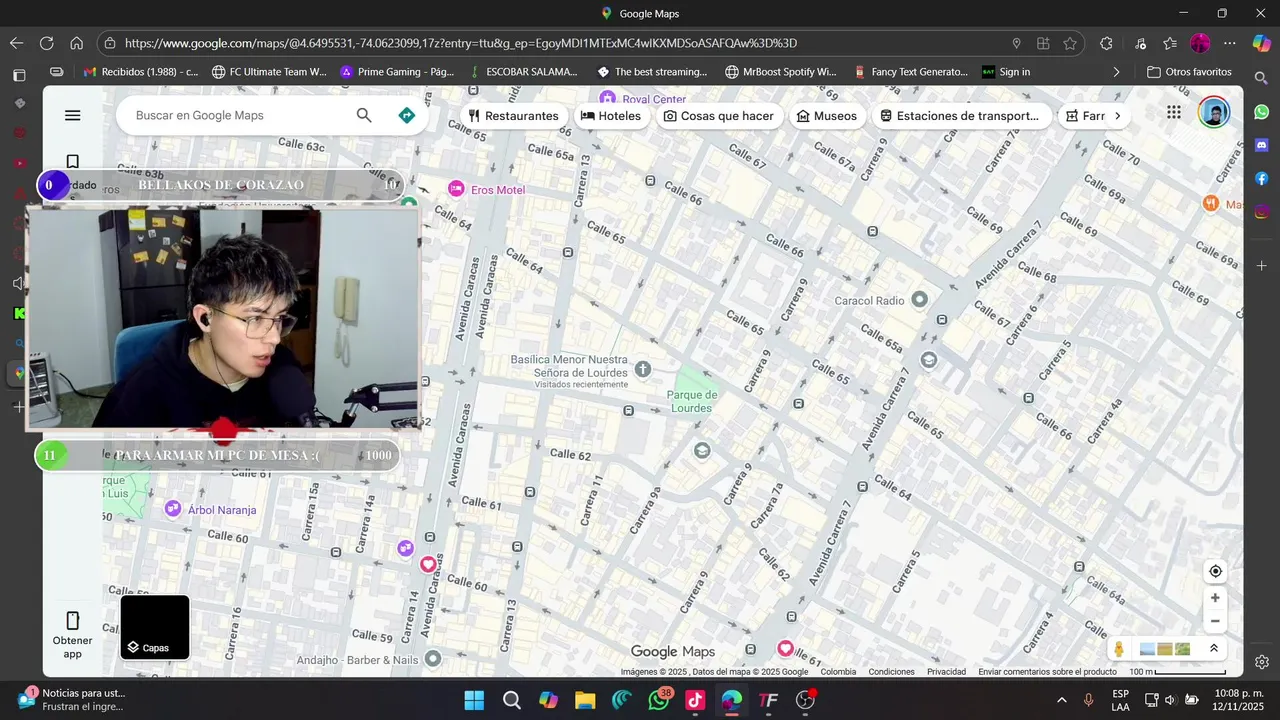Open TikTok from the taskbar
1280x720 pixels.
[x=695, y=700]
